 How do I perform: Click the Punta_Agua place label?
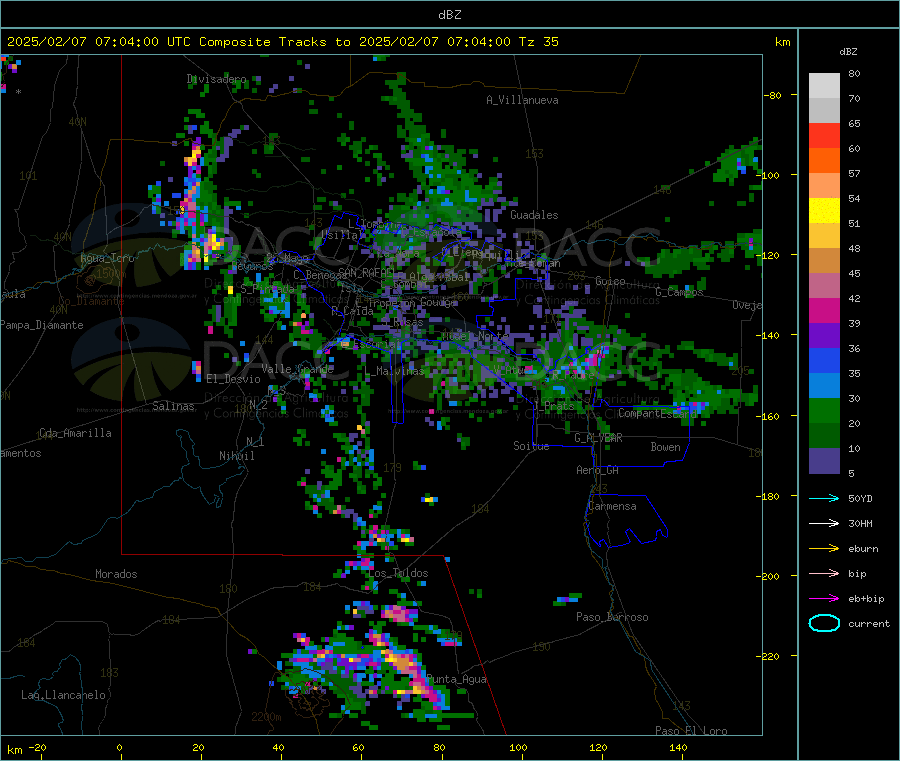click(456, 680)
